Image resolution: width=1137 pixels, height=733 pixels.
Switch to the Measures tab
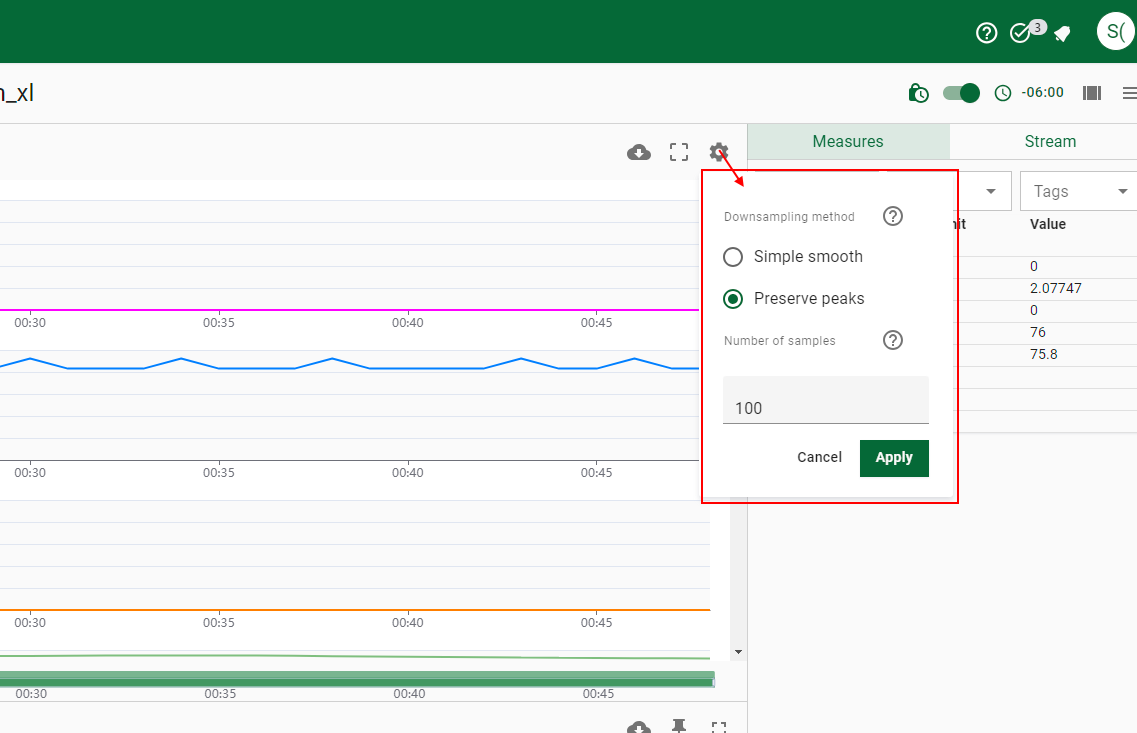(848, 141)
